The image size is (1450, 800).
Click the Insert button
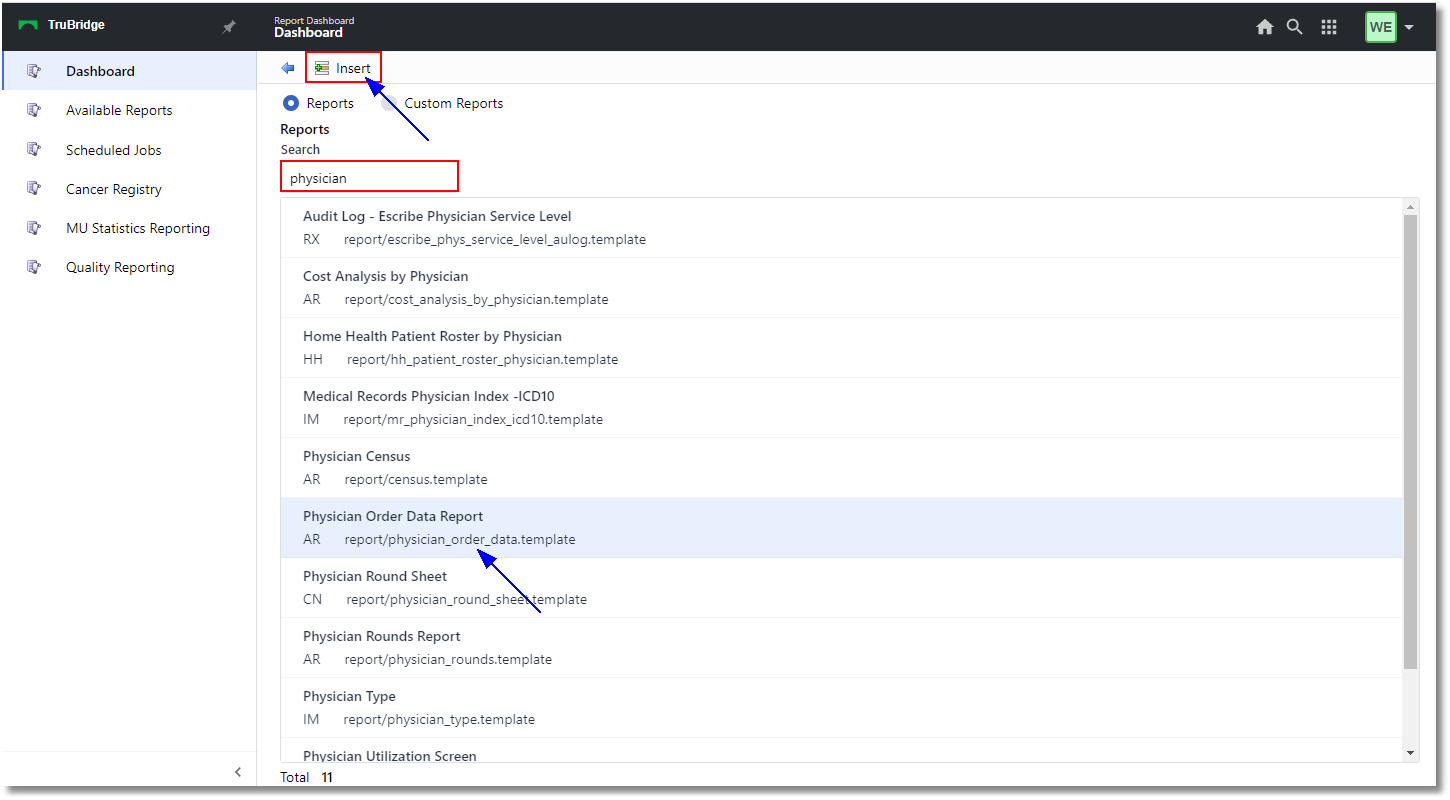click(x=343, y=68)
